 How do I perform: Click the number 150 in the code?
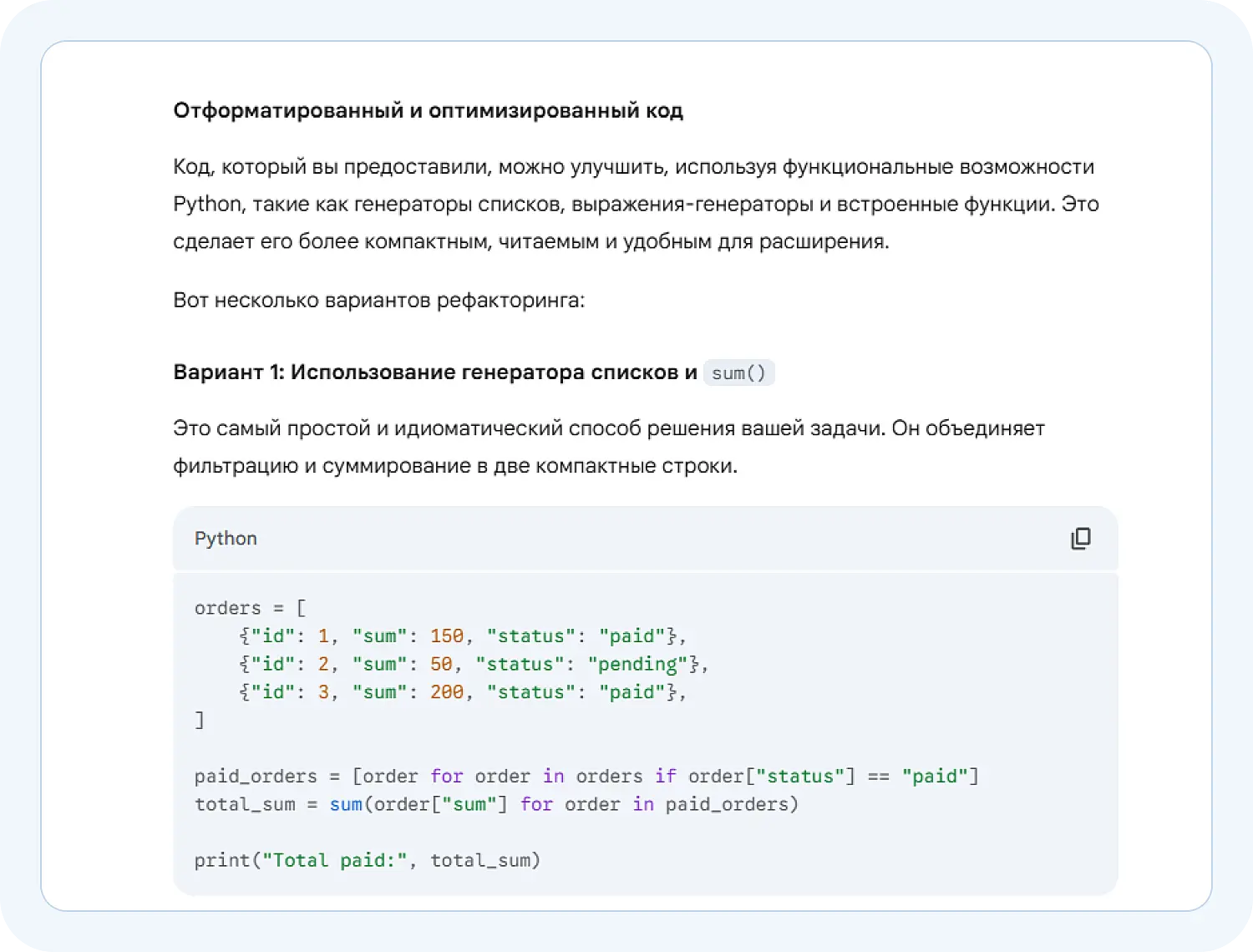[x=447, y=636]
